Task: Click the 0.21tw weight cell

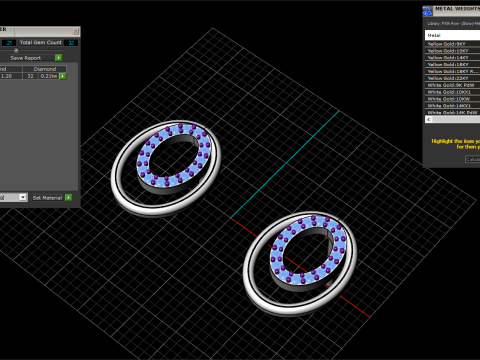Action: [x=49, y=76]
